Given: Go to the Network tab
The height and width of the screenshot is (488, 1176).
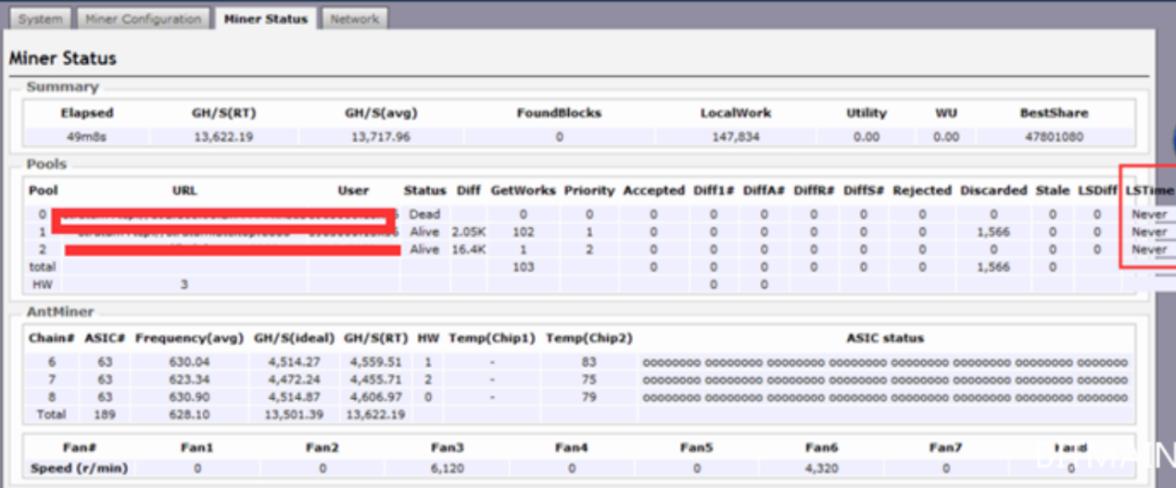Looking at the screenshot, I should point(354,19).
